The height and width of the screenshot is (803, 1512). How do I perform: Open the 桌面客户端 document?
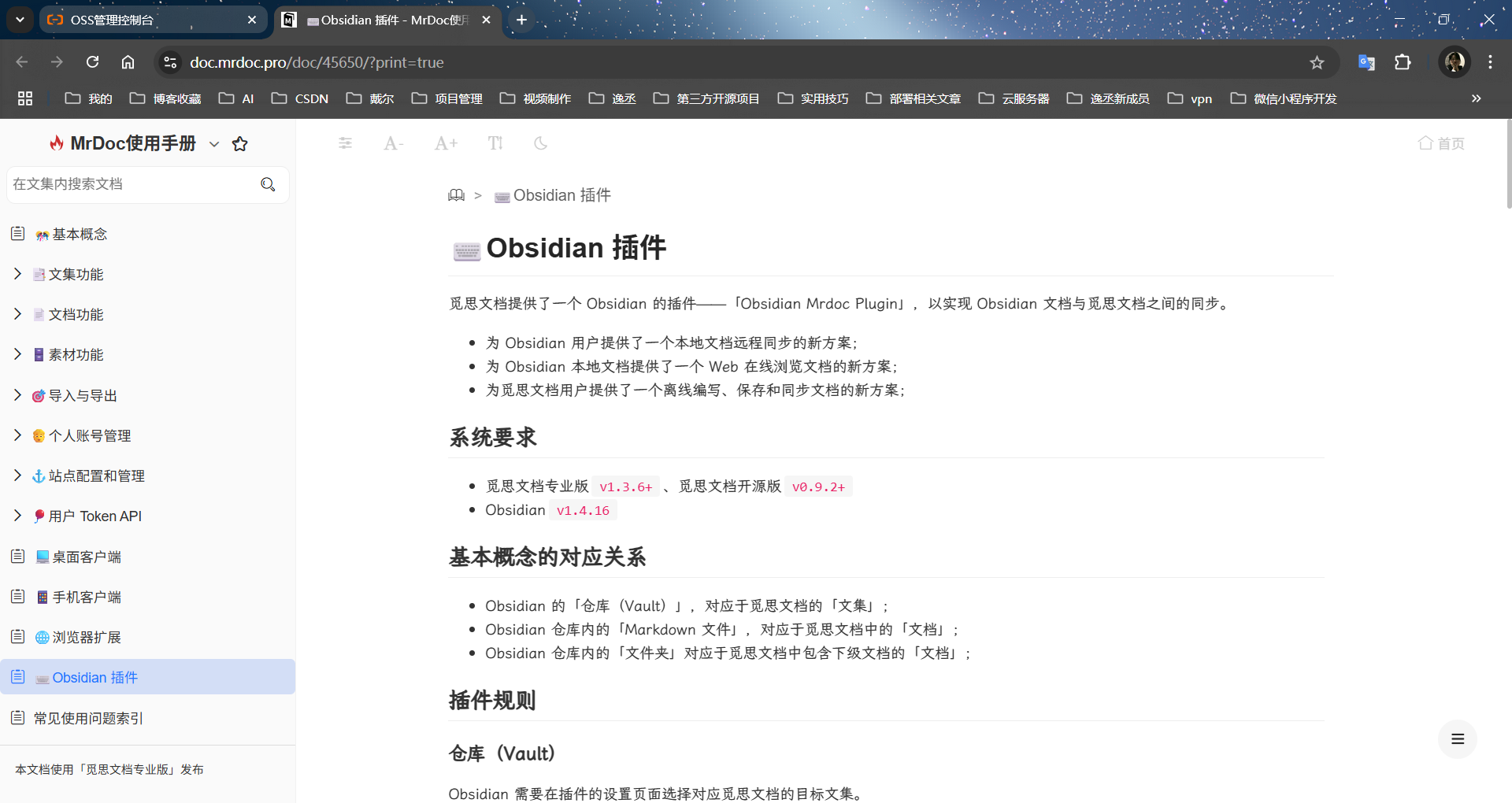(78, 557)
